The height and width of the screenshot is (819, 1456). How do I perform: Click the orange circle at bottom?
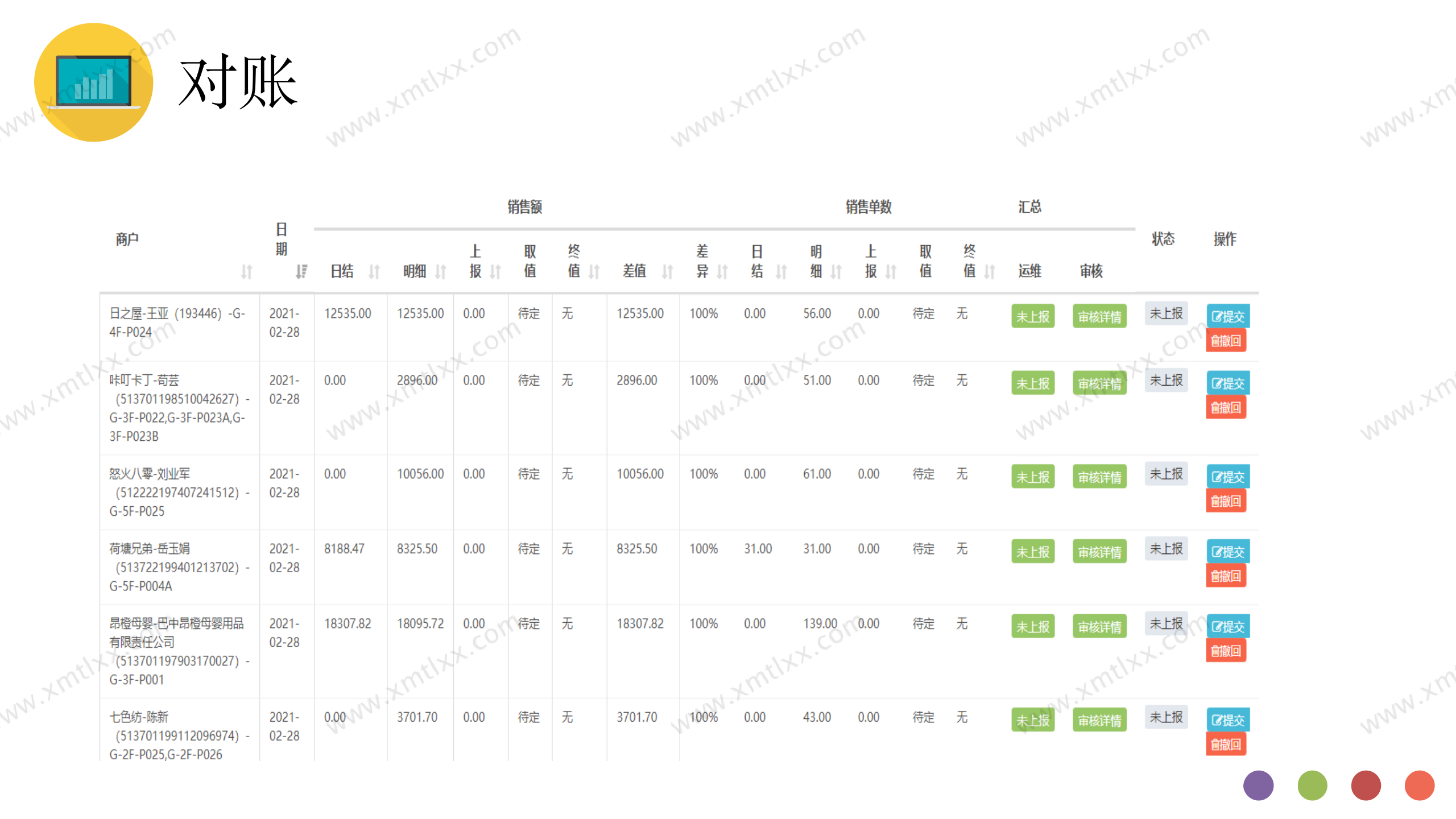tap(1419, 785)
